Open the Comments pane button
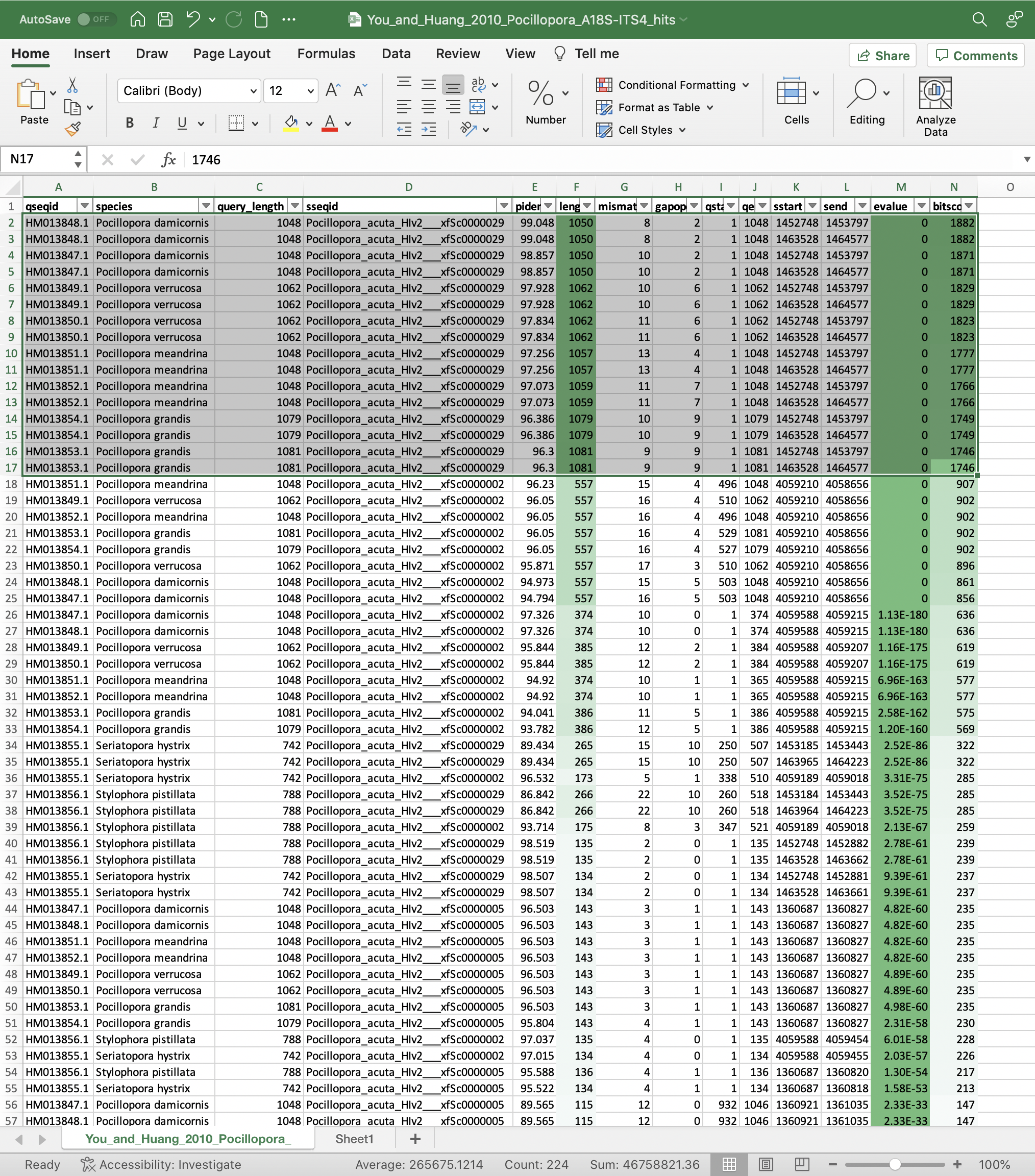This screenshot has height=1176, width=1035. pyautogui.click(x=976, y=55)
